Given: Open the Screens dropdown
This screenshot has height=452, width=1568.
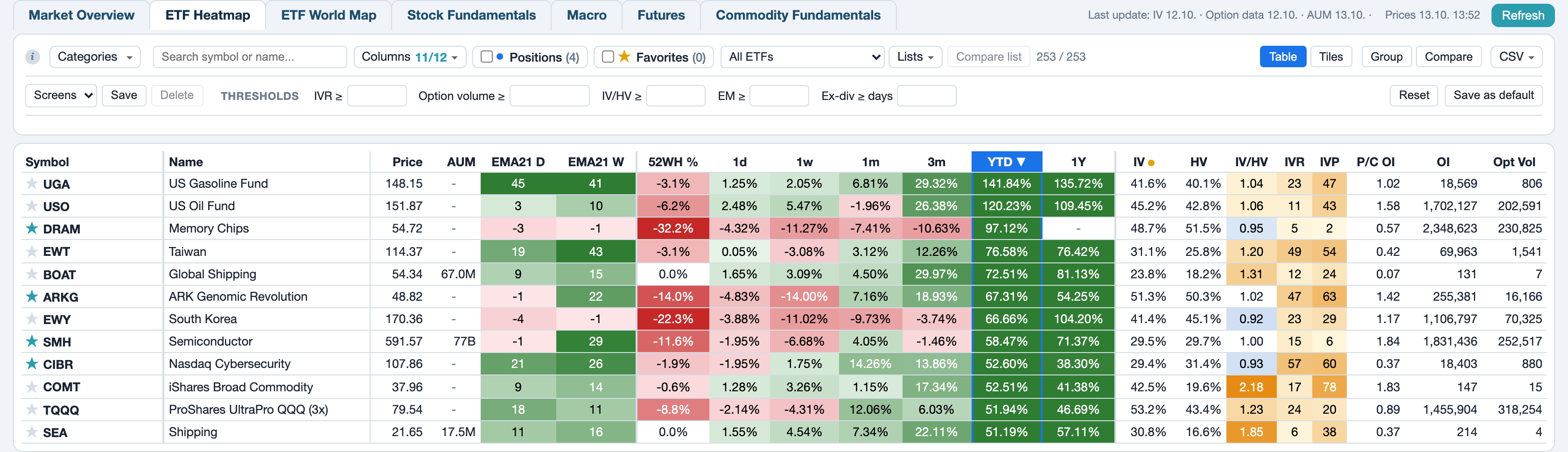Looking at the screenshot, I should [61, 95].
